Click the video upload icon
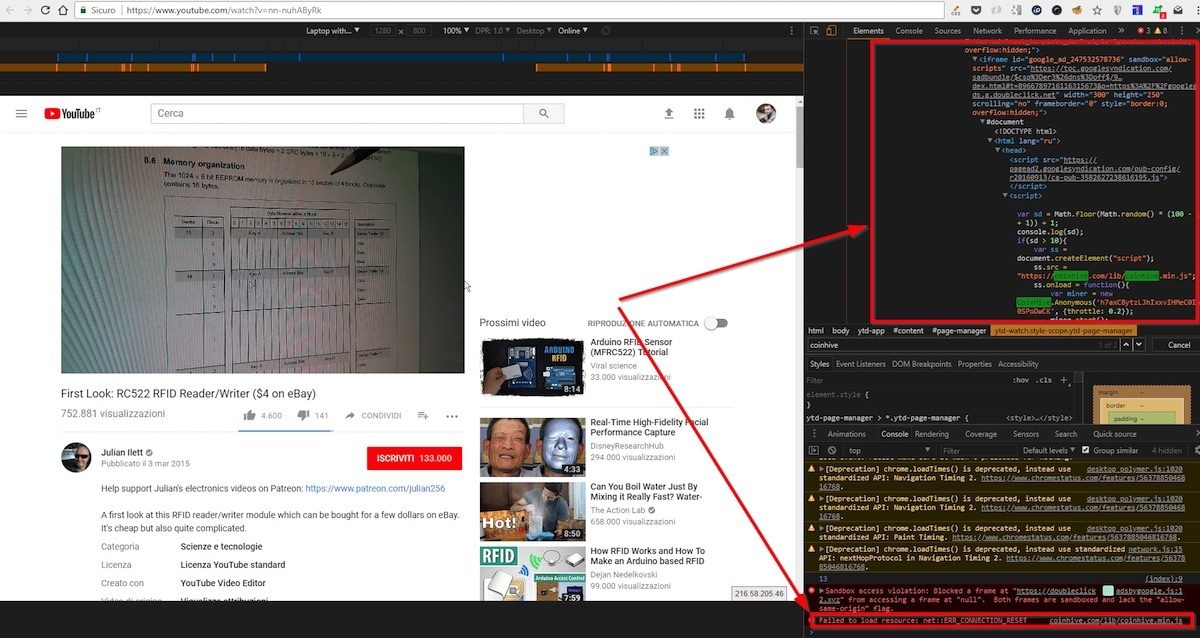This screenshot has width=1200, height=638. tap(669, 113)
